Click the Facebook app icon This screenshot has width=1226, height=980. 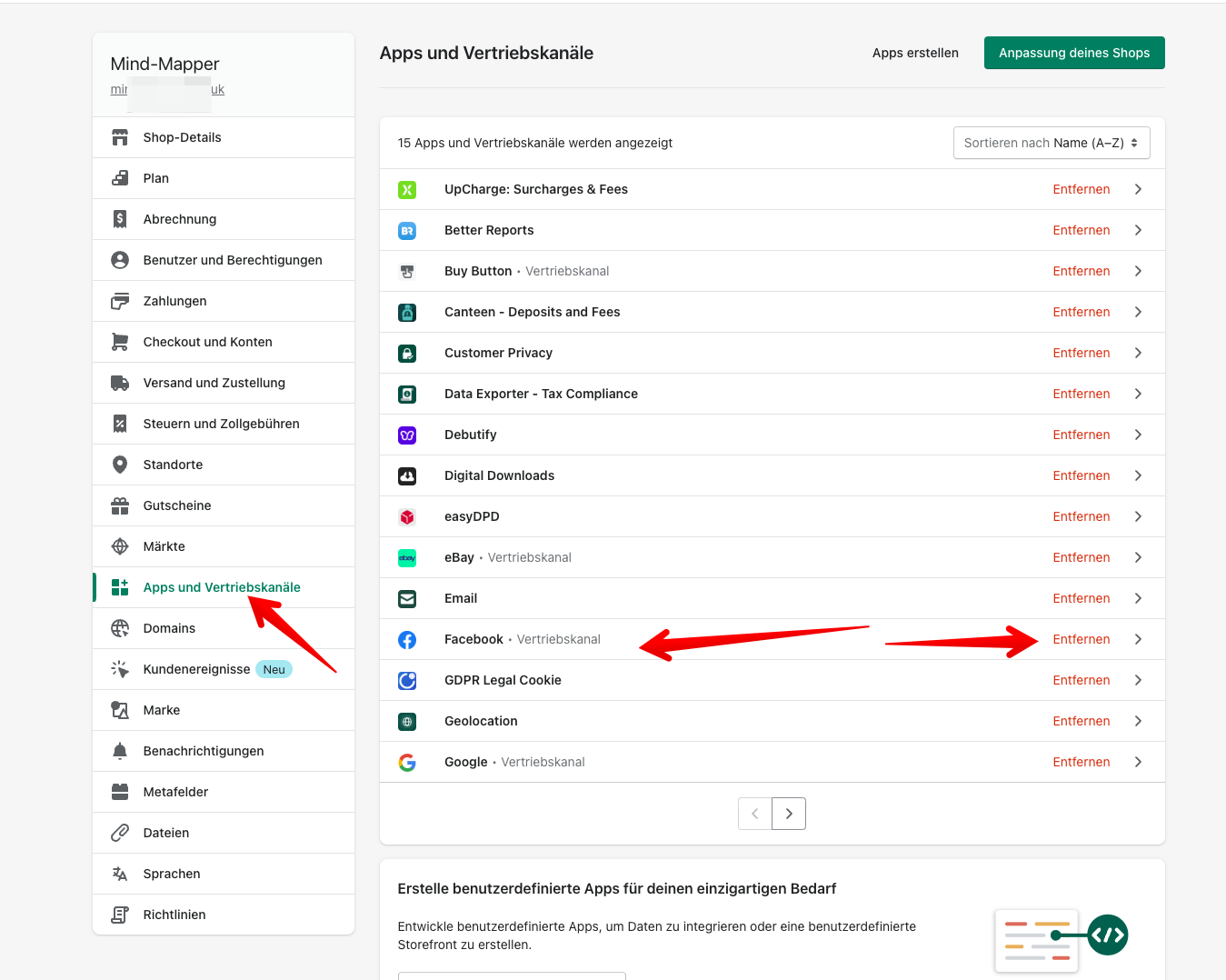click(x=407, y=640)
